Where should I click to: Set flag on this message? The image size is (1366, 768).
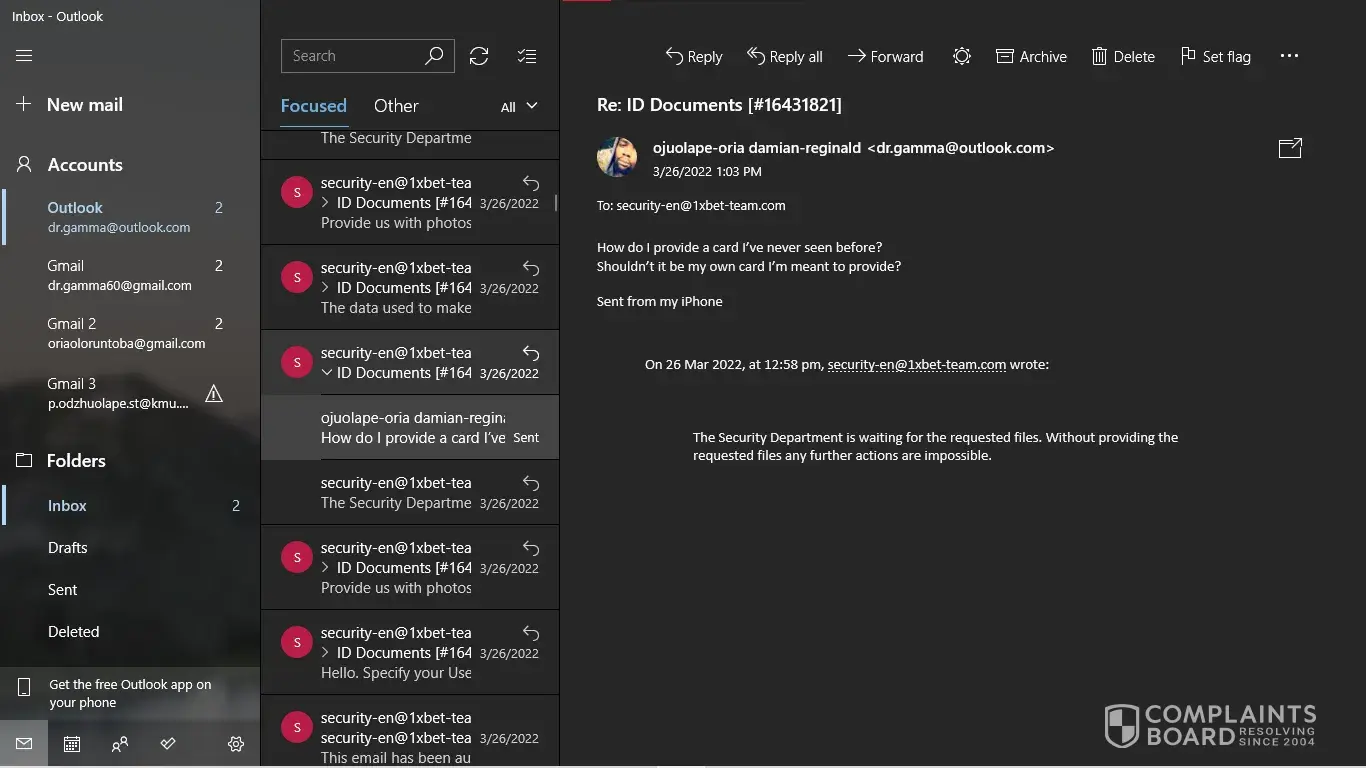coord(1215,57)
